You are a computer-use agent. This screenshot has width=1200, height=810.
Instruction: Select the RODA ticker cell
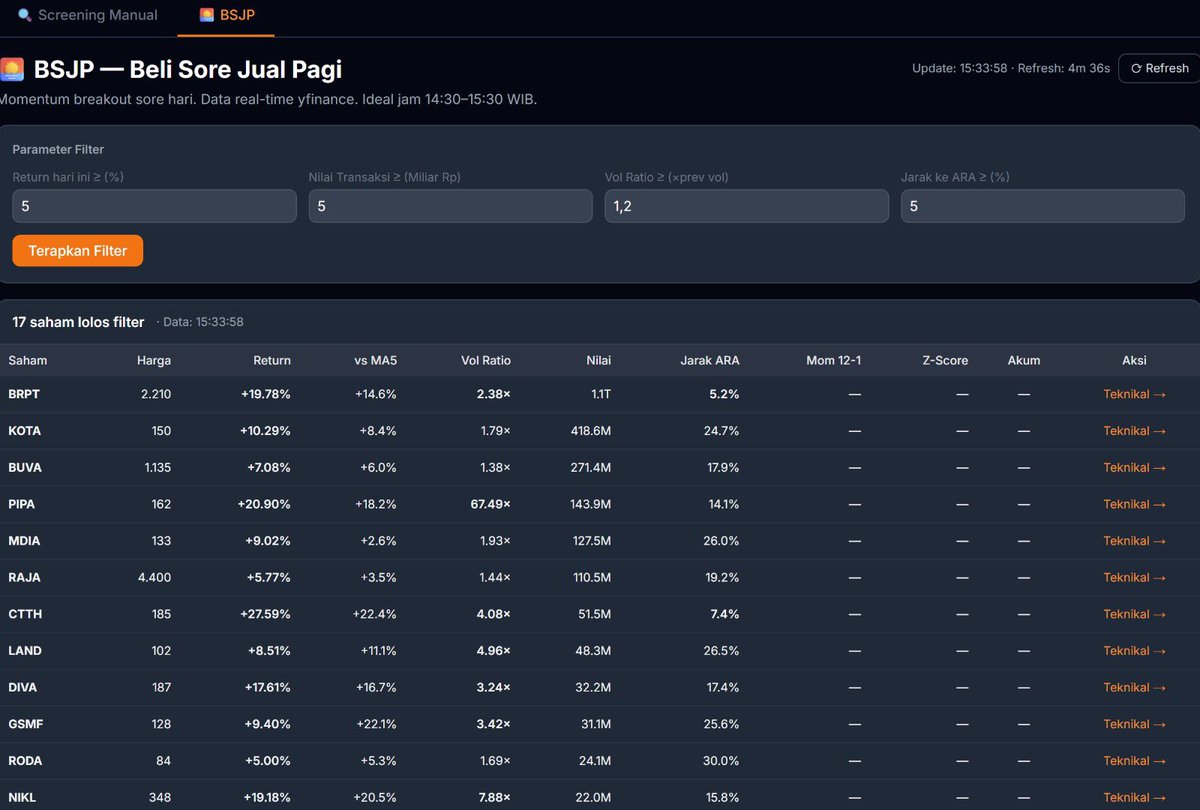pos(25,761)
